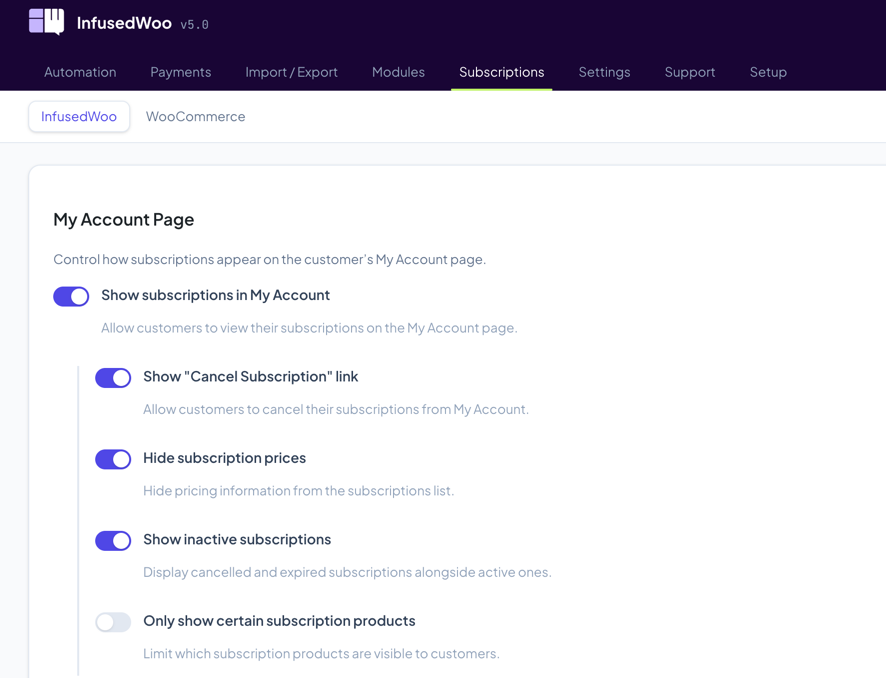Disable "Show inactive subscriptions"
The height and width of the screenshot is (678, 886).
click(113, 540)
